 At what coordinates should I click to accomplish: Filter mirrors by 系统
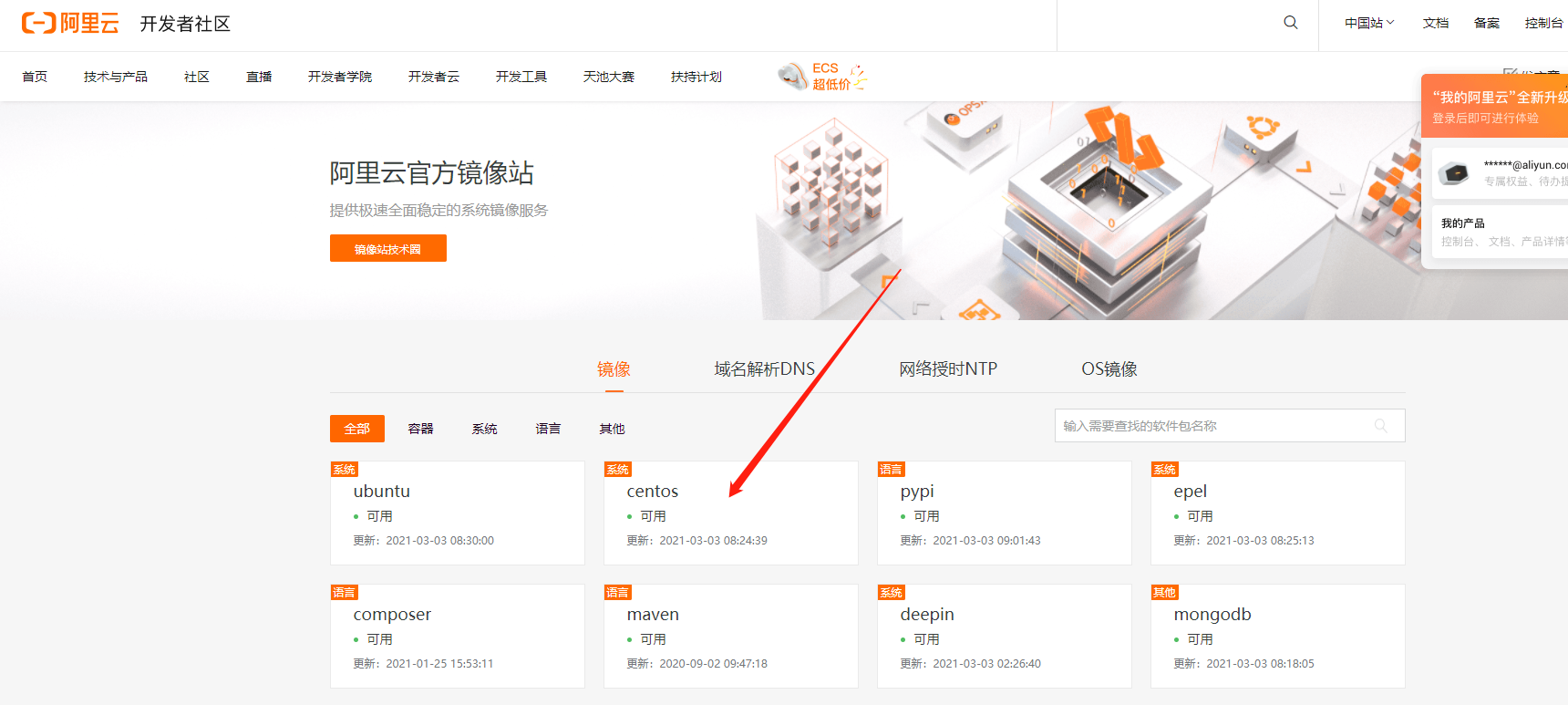click(x=485, y=429)
